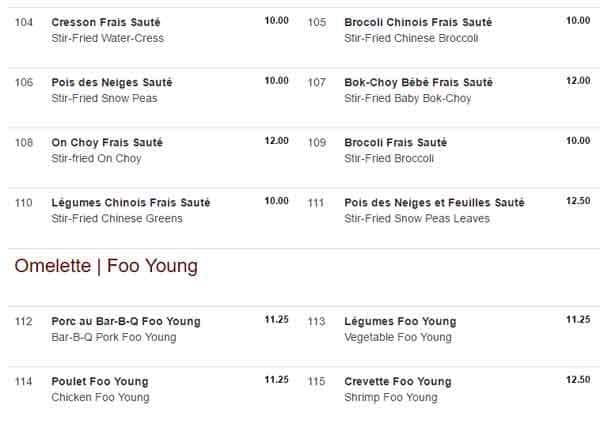600x424 pixels.
Task: Click item number 113
Action: coord(317,321)
